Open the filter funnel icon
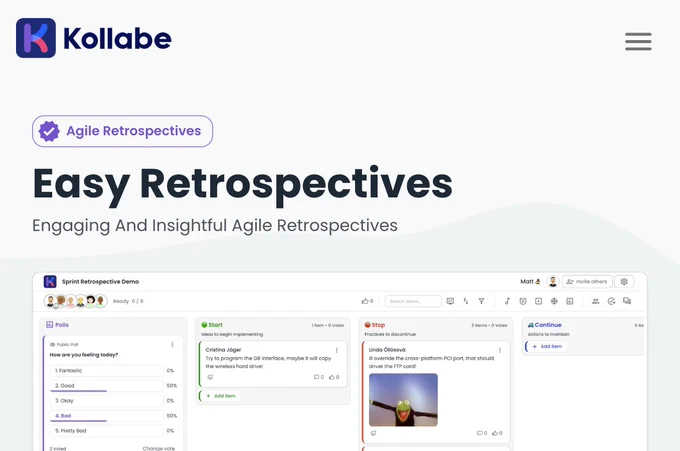The height and width of the screenshot is (451, 680). [x=481, y=301]
